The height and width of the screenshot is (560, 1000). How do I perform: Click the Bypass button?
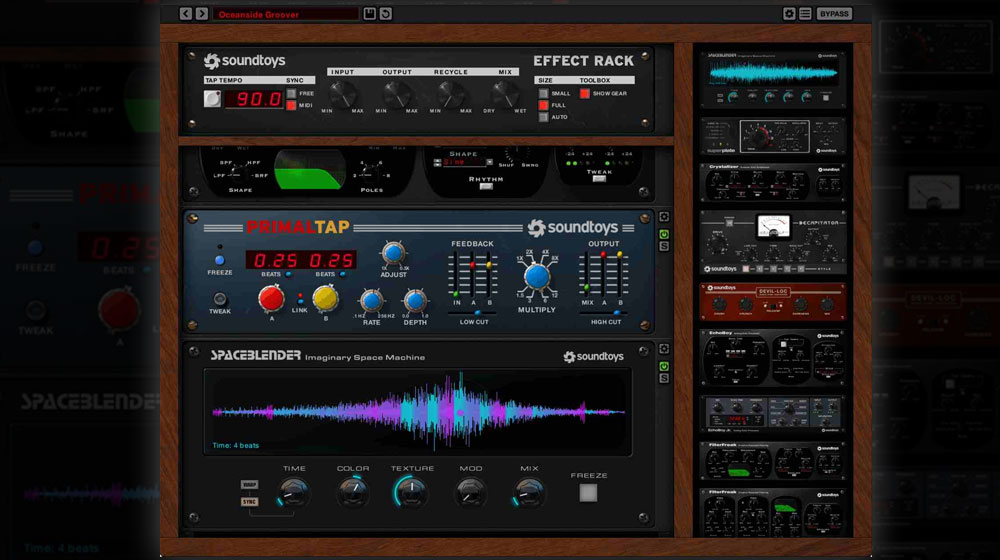point(834,14)
